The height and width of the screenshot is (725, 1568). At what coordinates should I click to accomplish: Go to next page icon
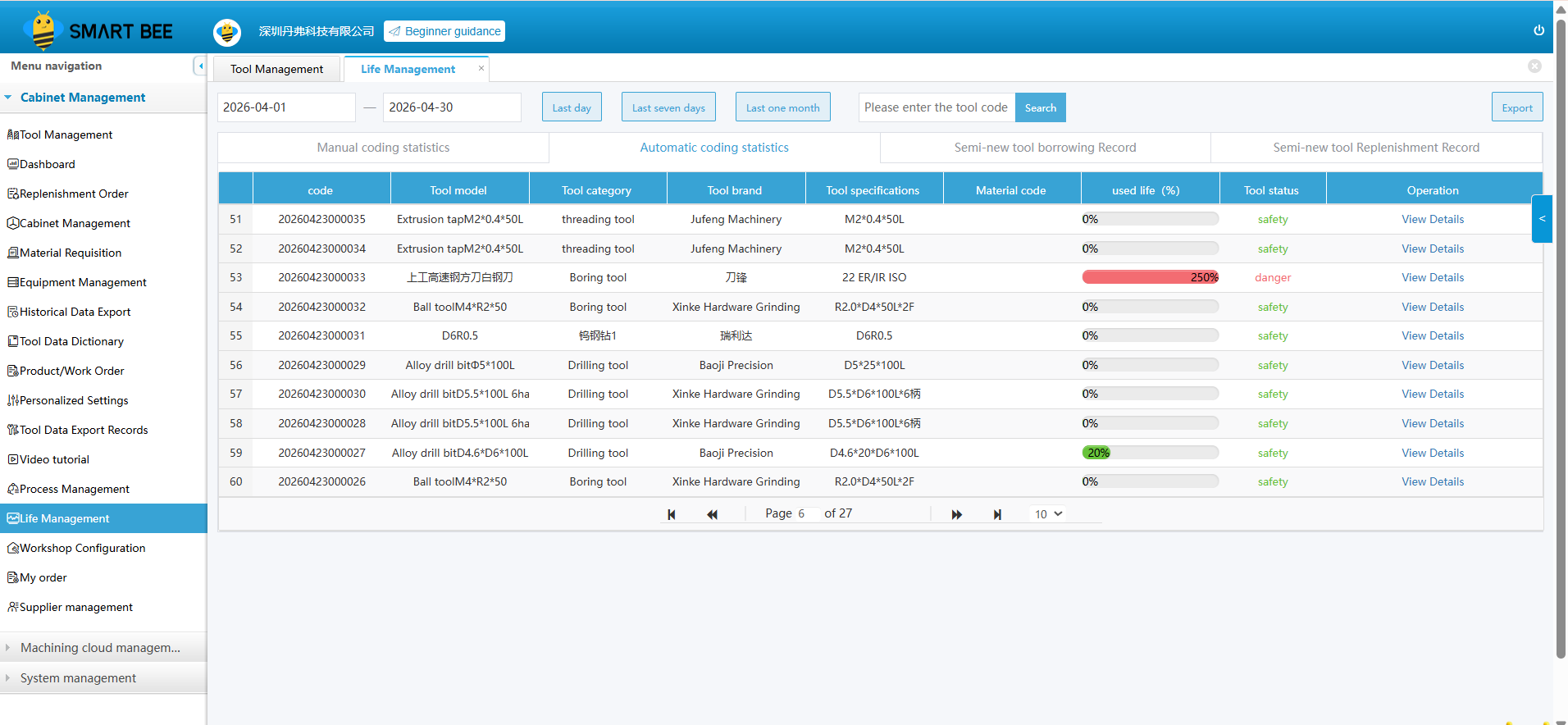coord(956,514)
